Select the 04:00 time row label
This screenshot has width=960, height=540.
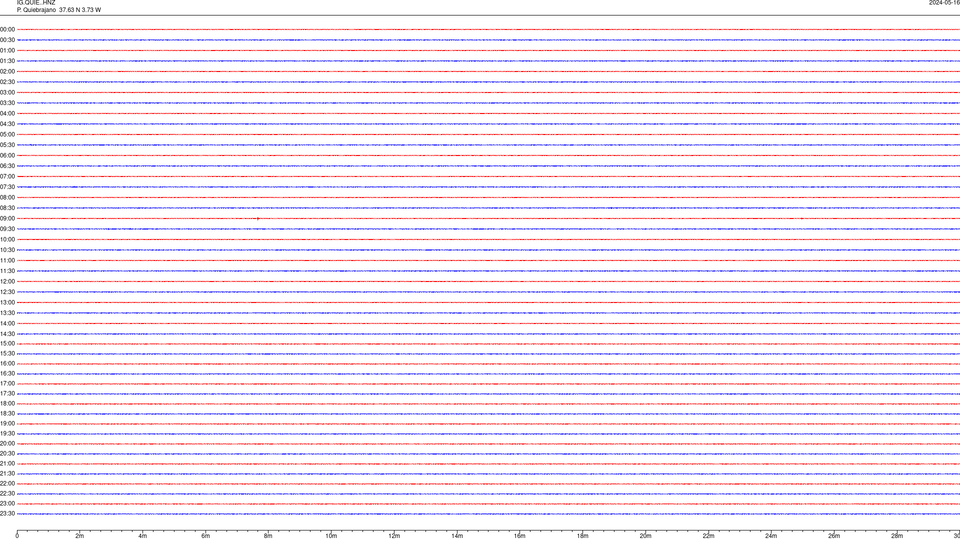tap(7, 113)
